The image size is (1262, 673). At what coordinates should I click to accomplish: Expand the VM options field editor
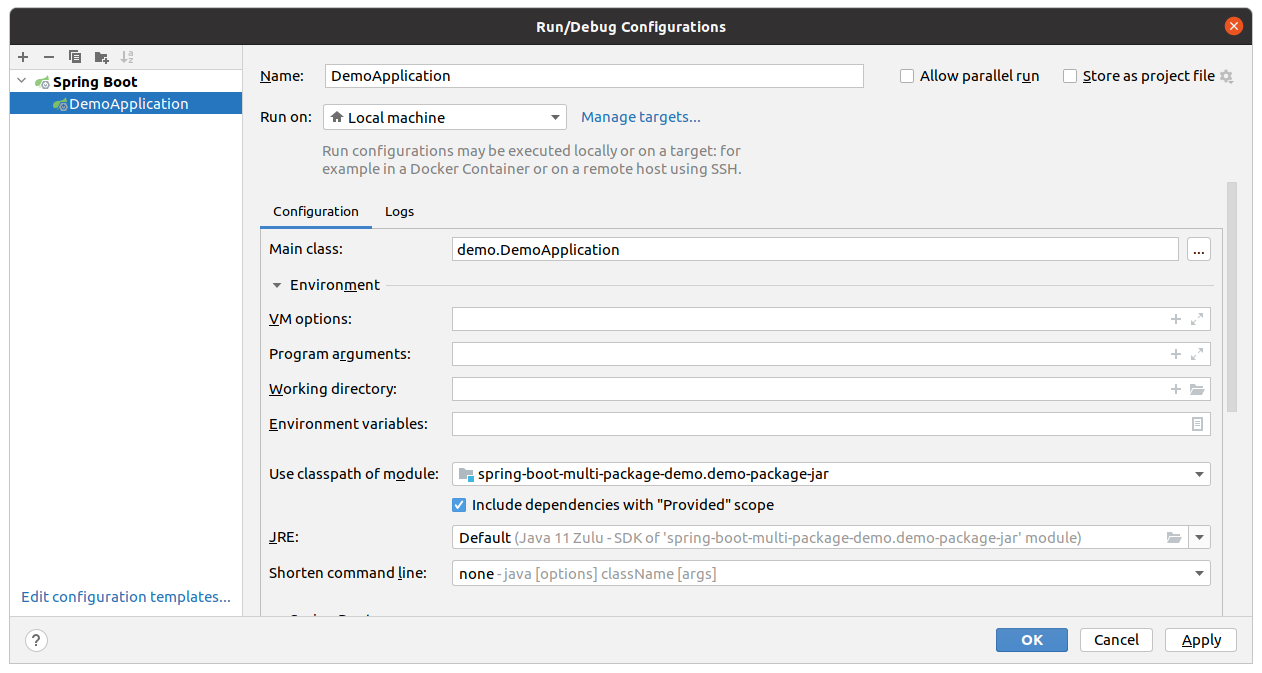(x=1197, y=320)
